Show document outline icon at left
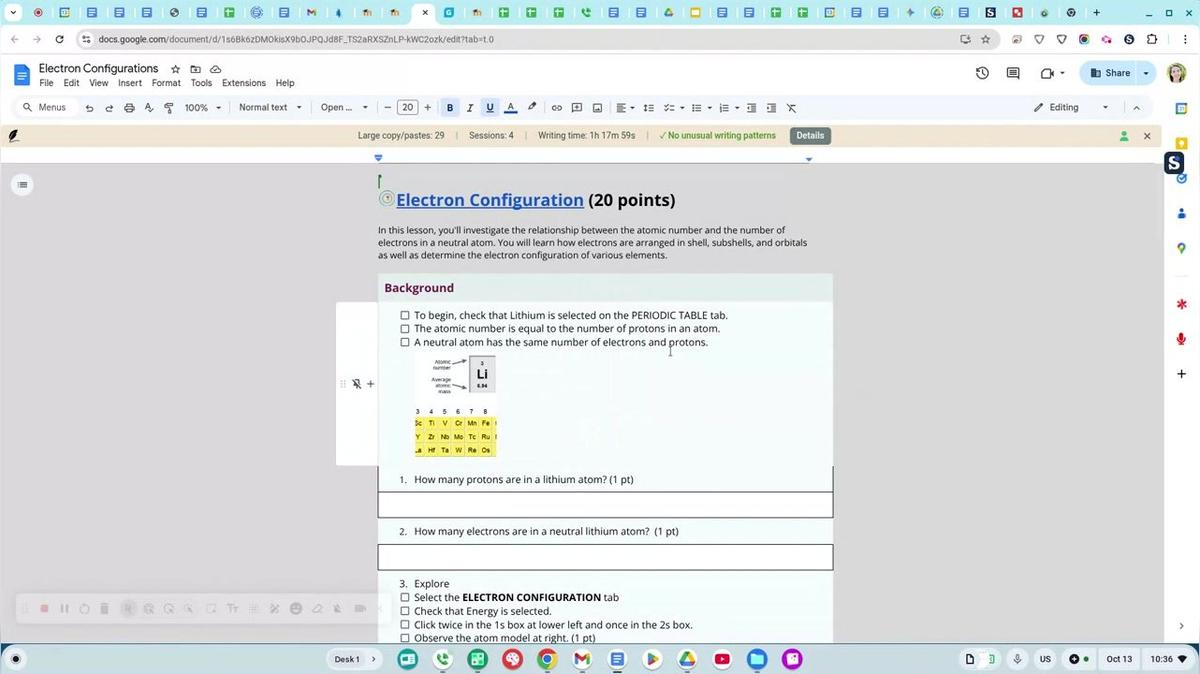Viewport: 1200px width, 674px height. click(22, 184)
